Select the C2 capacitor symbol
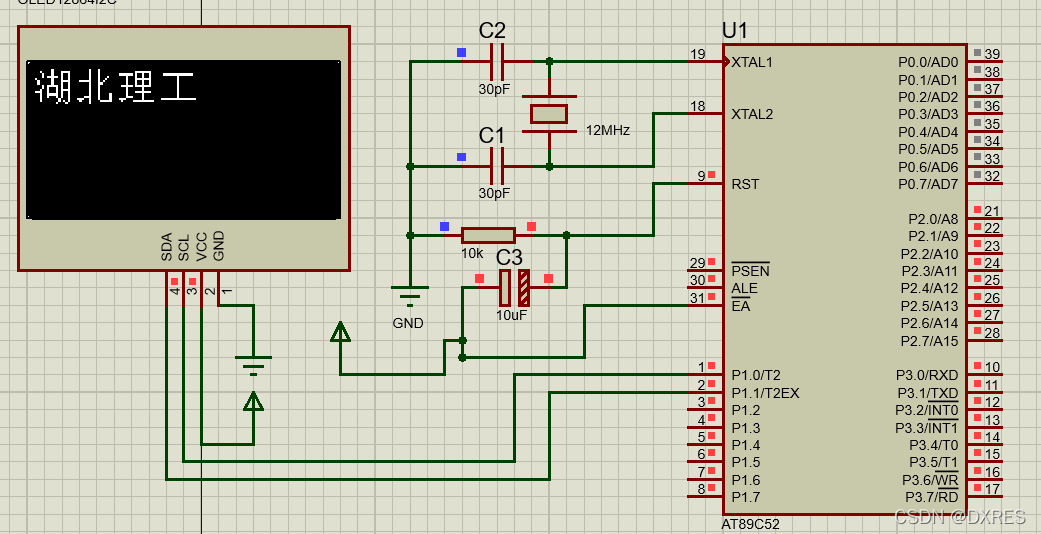 pos(497,62)
